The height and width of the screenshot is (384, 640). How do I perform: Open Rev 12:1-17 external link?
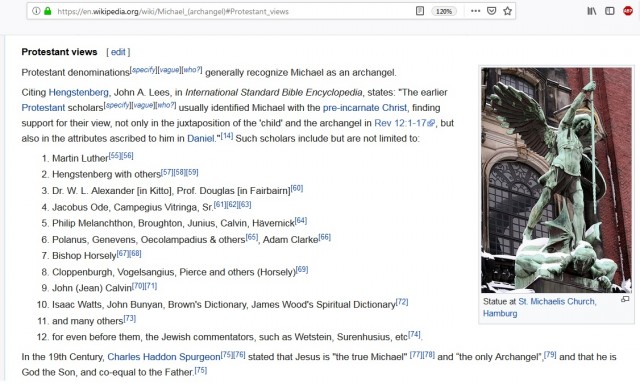404,123
